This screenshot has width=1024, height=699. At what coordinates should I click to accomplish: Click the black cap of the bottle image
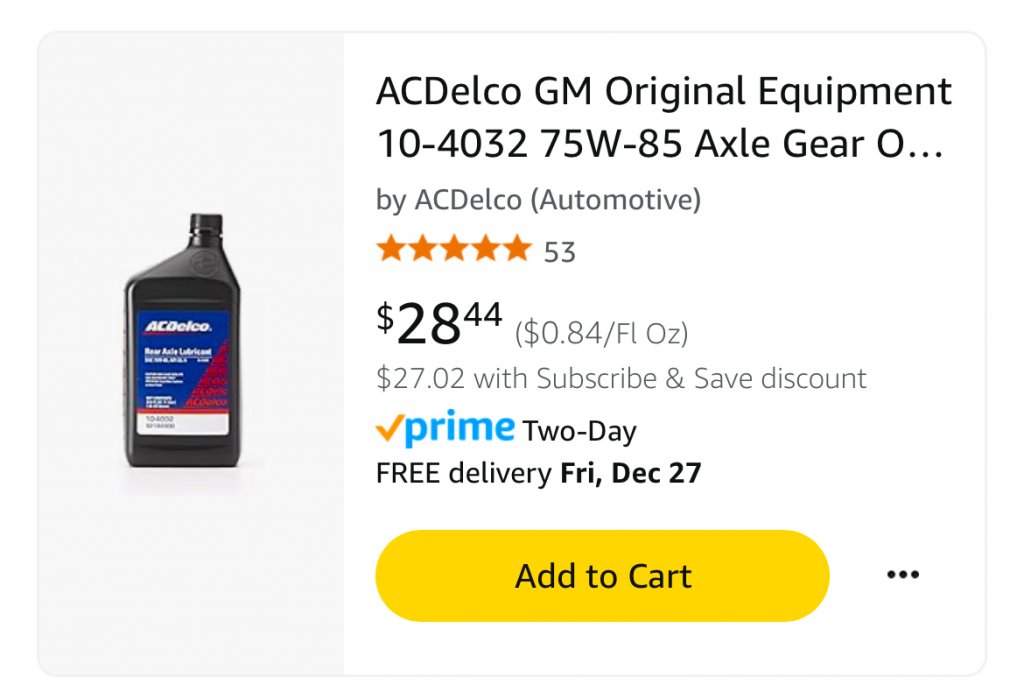point(206,224)
